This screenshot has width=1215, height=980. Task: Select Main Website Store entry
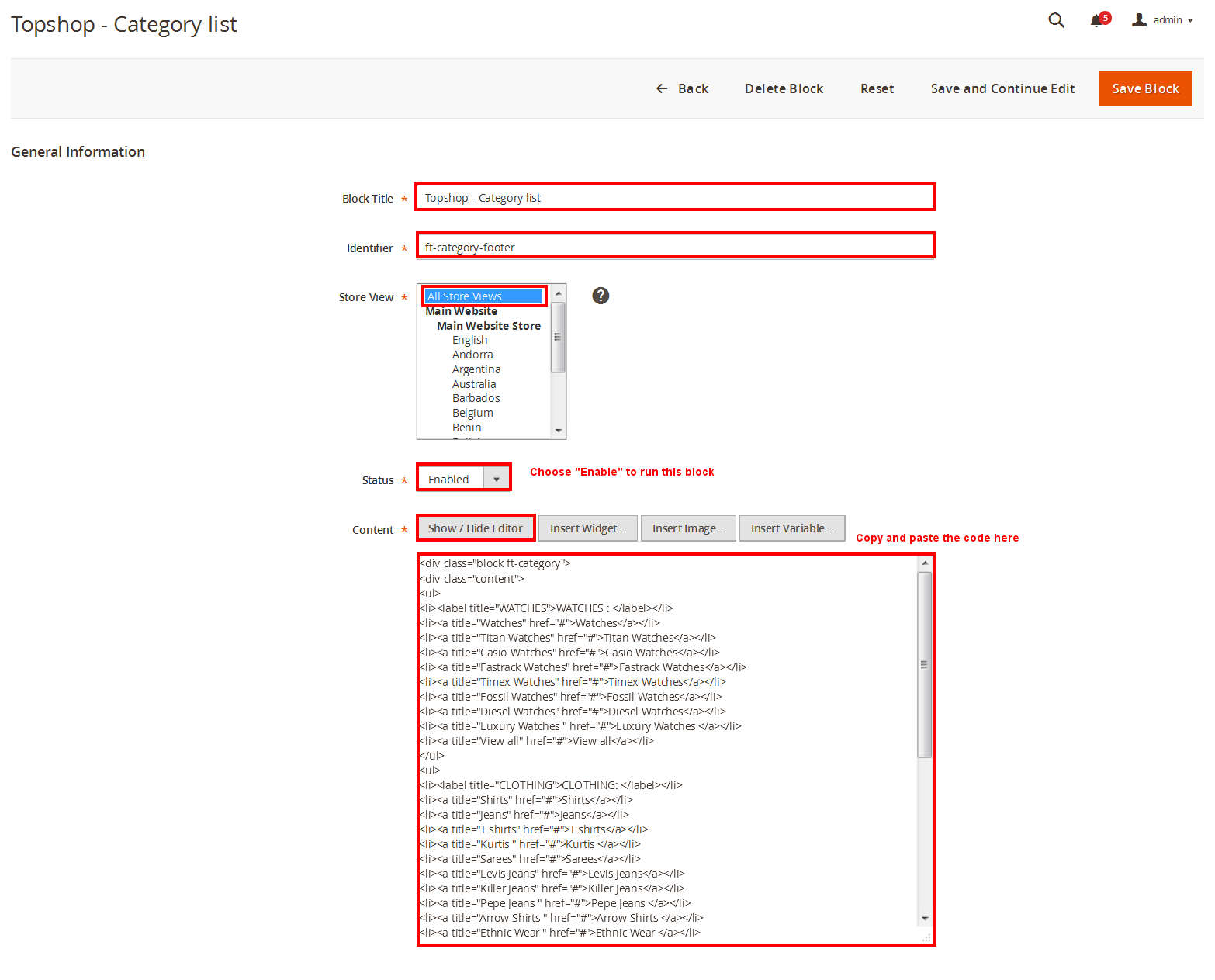[x=488, y=326]
